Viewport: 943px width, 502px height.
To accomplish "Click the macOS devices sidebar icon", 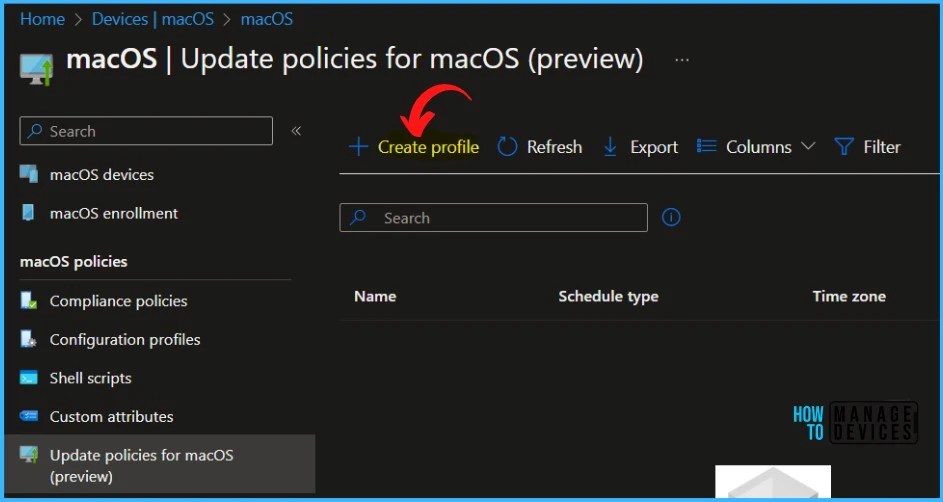I will (29, 175).
